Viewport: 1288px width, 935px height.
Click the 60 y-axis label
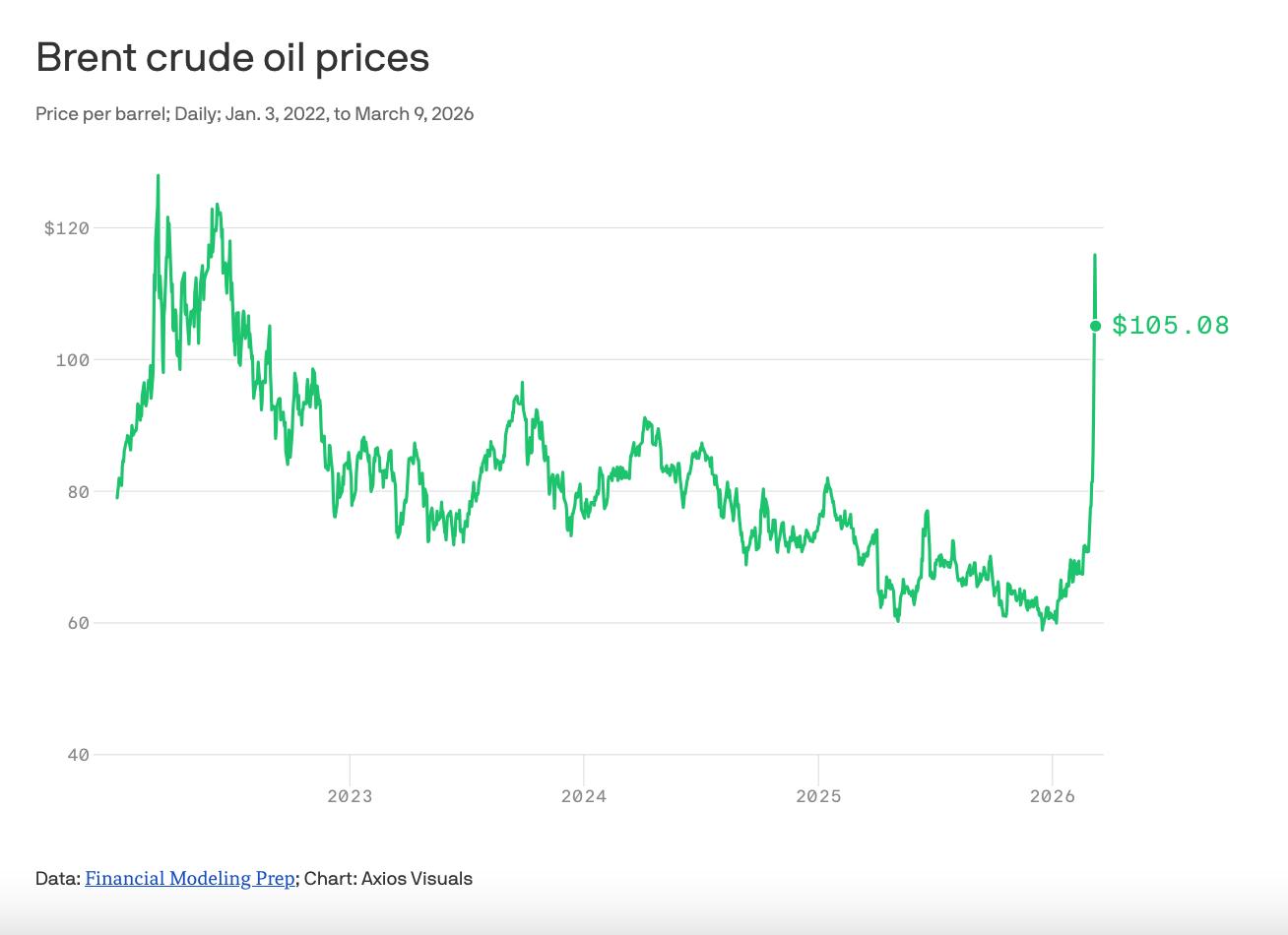pos(78,623)
